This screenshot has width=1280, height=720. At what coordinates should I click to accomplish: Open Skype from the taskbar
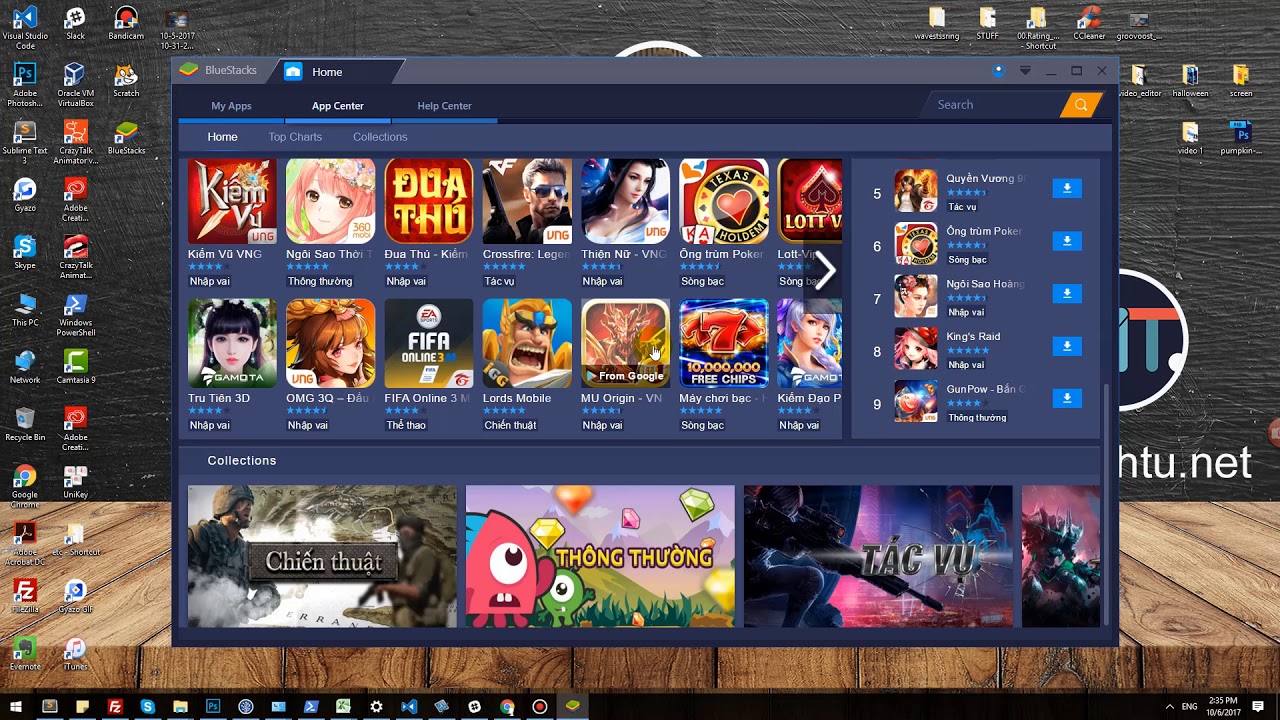point(148,706)
